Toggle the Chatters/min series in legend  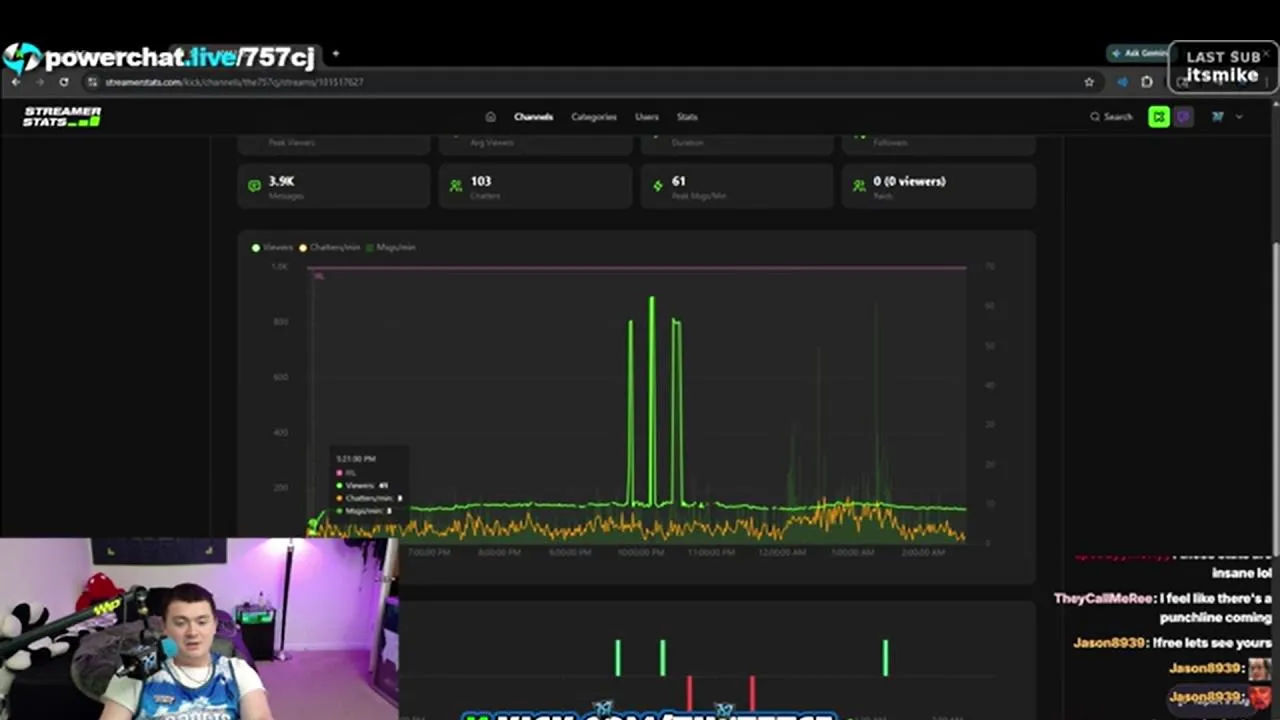coord(330,247)
